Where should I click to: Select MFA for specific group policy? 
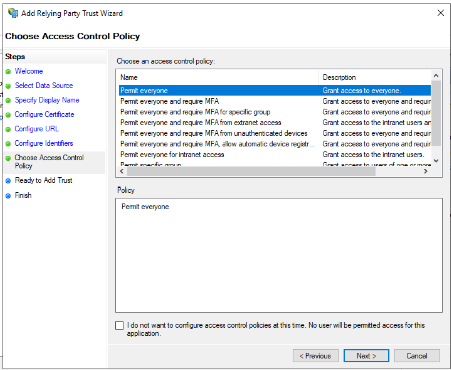pyautogui.click(x=275, y=112)
